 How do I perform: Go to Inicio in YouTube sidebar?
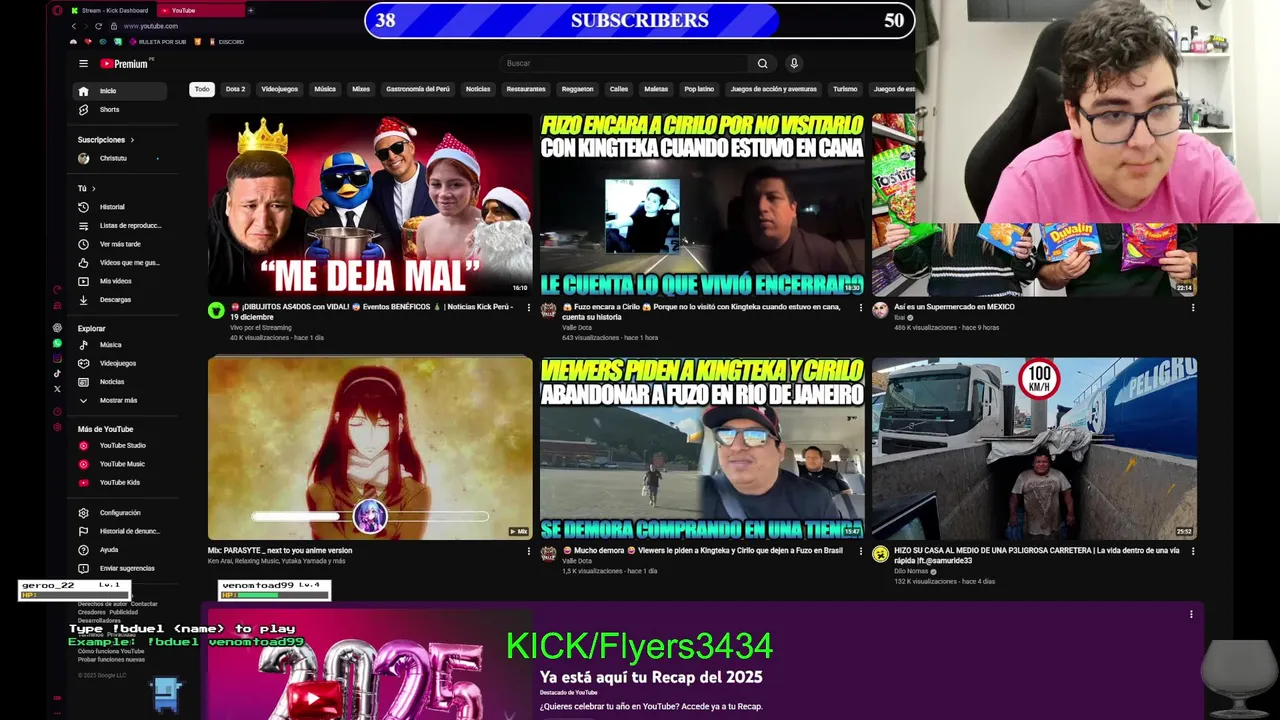tap(119, 91)
